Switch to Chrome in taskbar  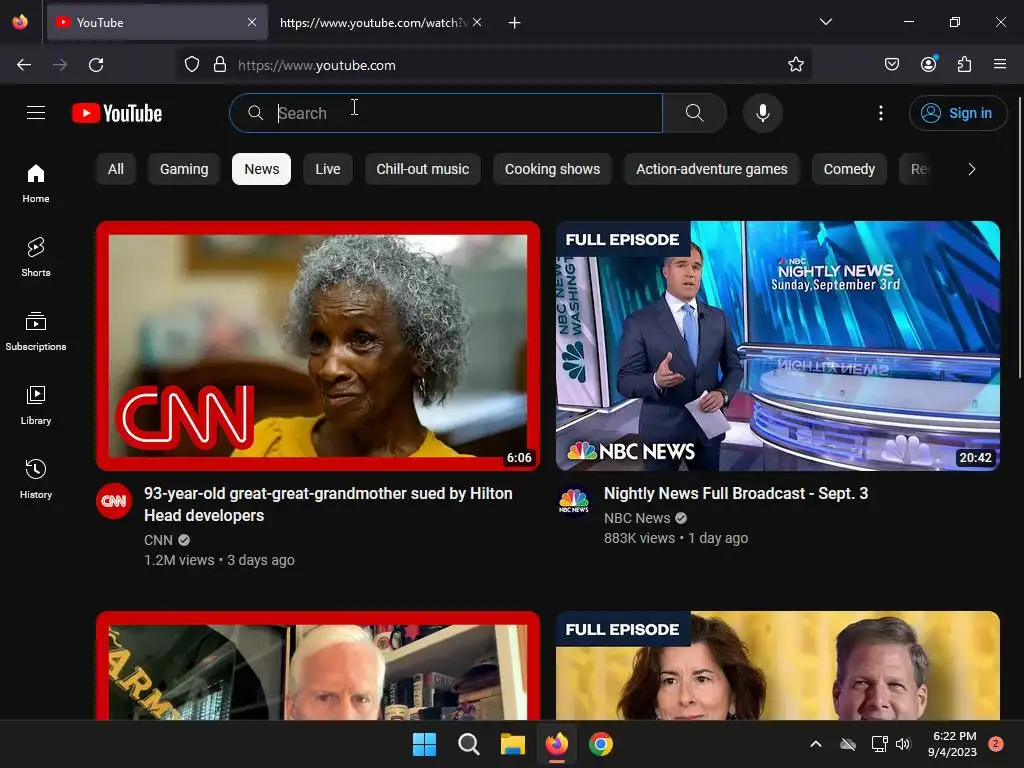click(x=601, y=744)
